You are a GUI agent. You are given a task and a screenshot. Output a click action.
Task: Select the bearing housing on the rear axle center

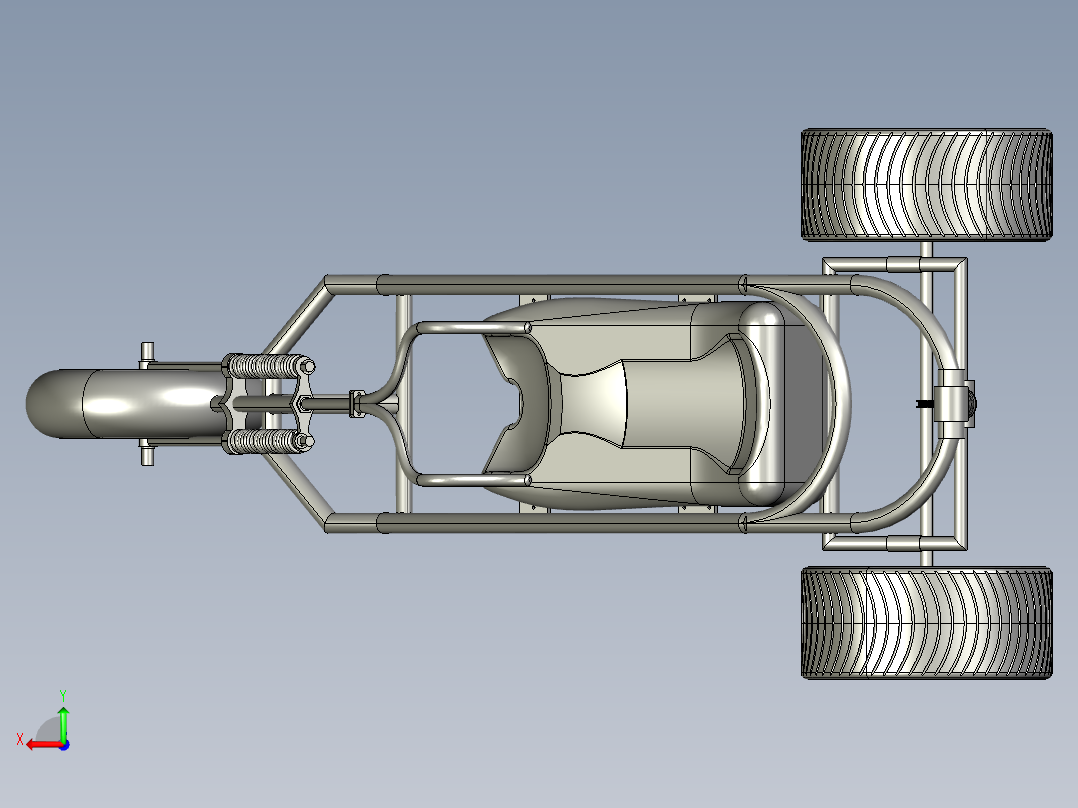(x=954, y=404)
